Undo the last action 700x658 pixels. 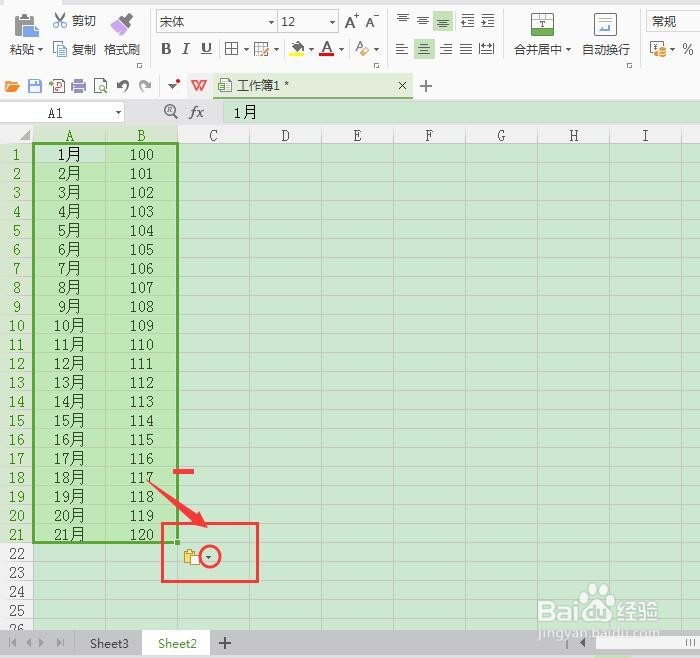tap(123, 86)
